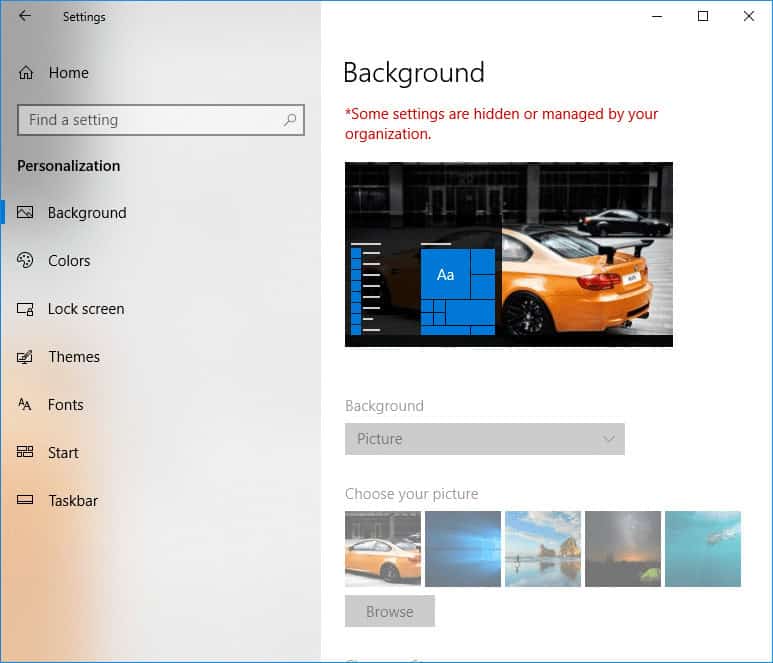The image size is (773, 663).
Task: Click the search magnifier icon
Action: [290, 120]
